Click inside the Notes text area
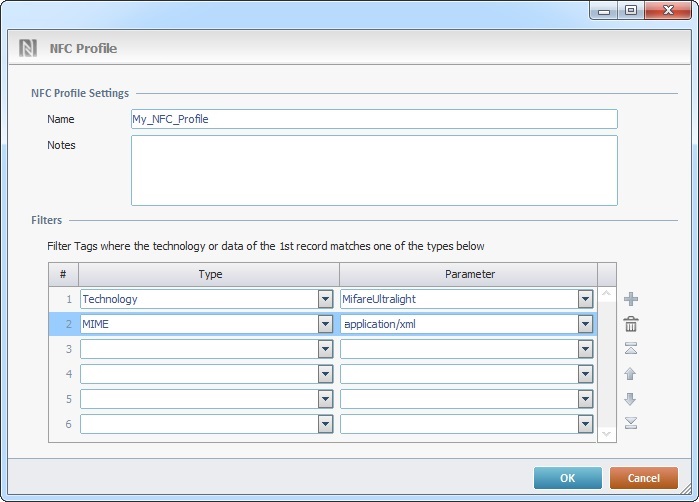This screenshot has width=699, height=502. click(374, 170)
